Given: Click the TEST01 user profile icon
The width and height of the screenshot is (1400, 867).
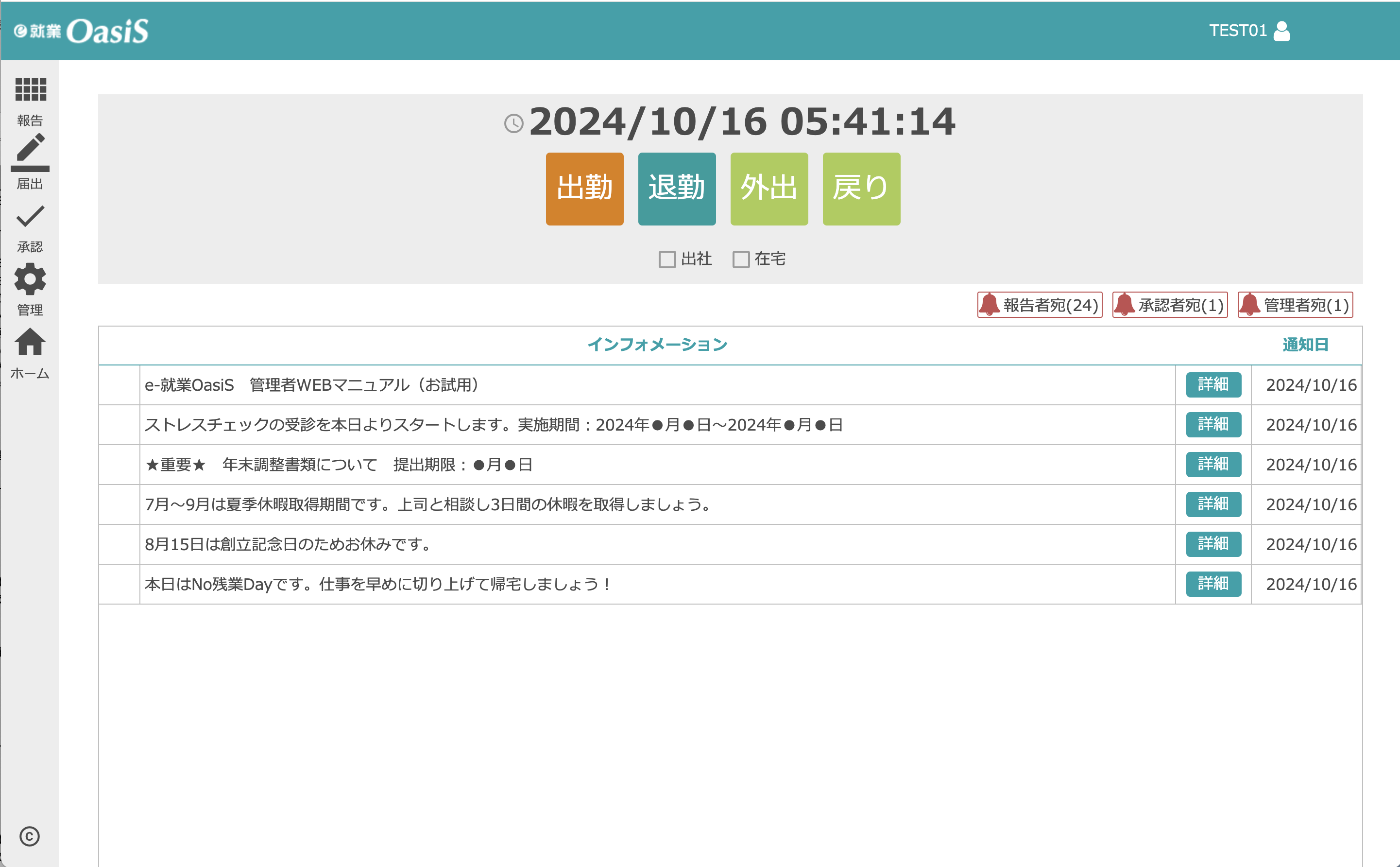Looking at the screenshot, I should tap(1281, 31).
